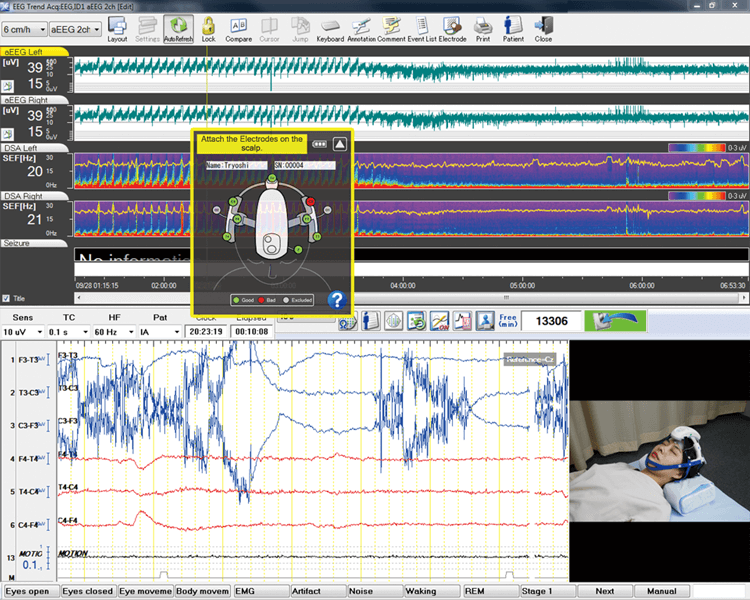Image resolution: width=750 pixels, height=600 pixels.
Task: Click the Print icon
Action: click(483, 29)
